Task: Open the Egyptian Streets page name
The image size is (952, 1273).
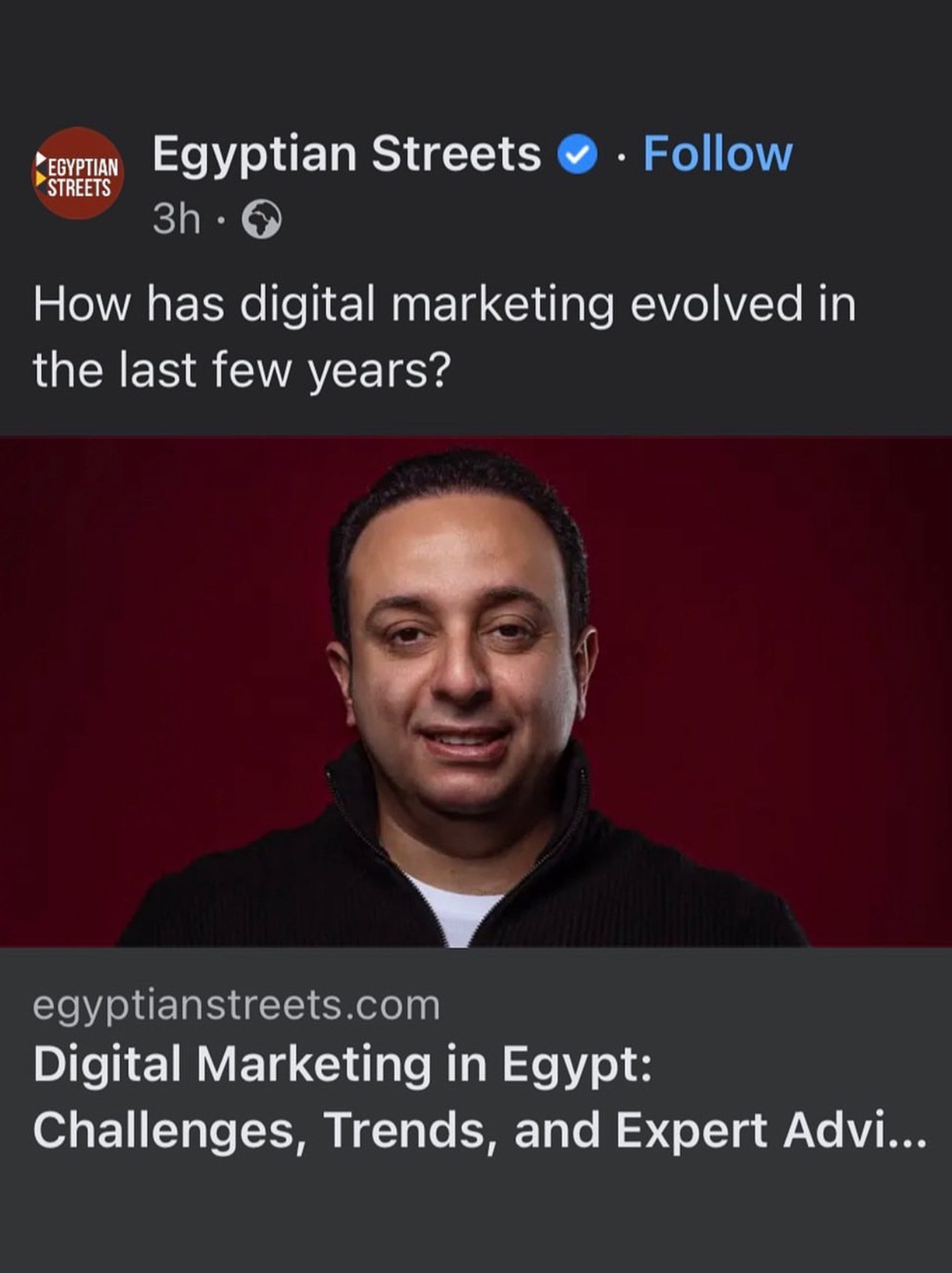Action: click(347, 154)
